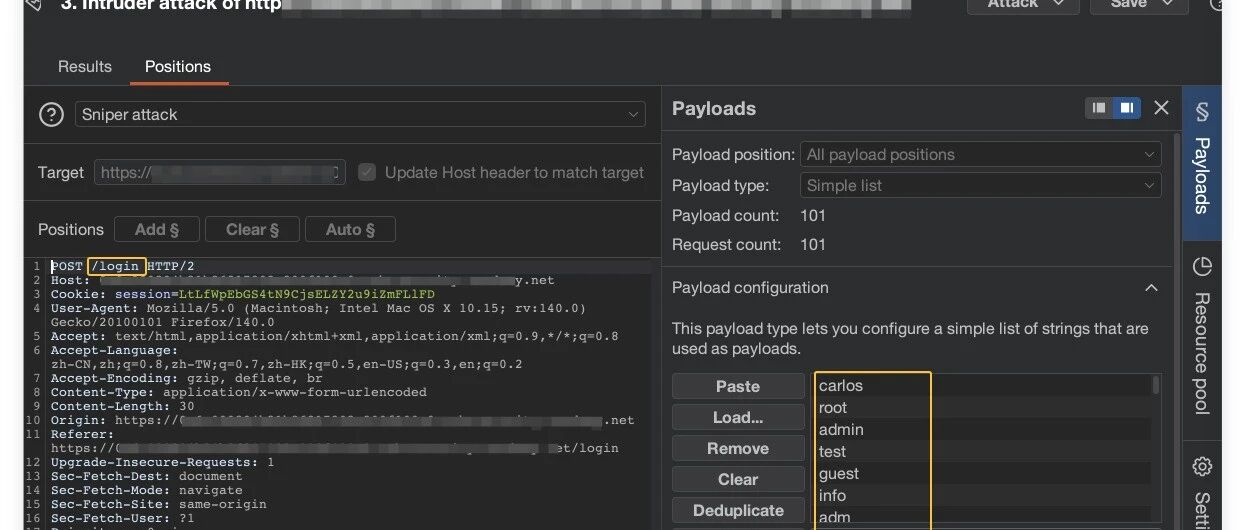
Task: Open the attack type help icon
Action: [51, 115]
